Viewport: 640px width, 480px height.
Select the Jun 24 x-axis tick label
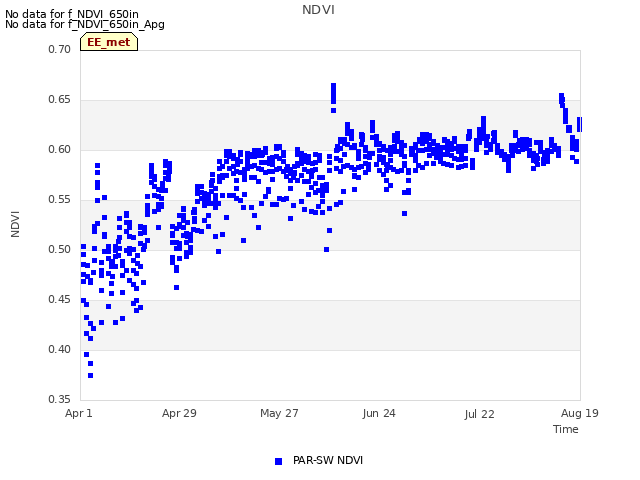[x=379, y=413]
